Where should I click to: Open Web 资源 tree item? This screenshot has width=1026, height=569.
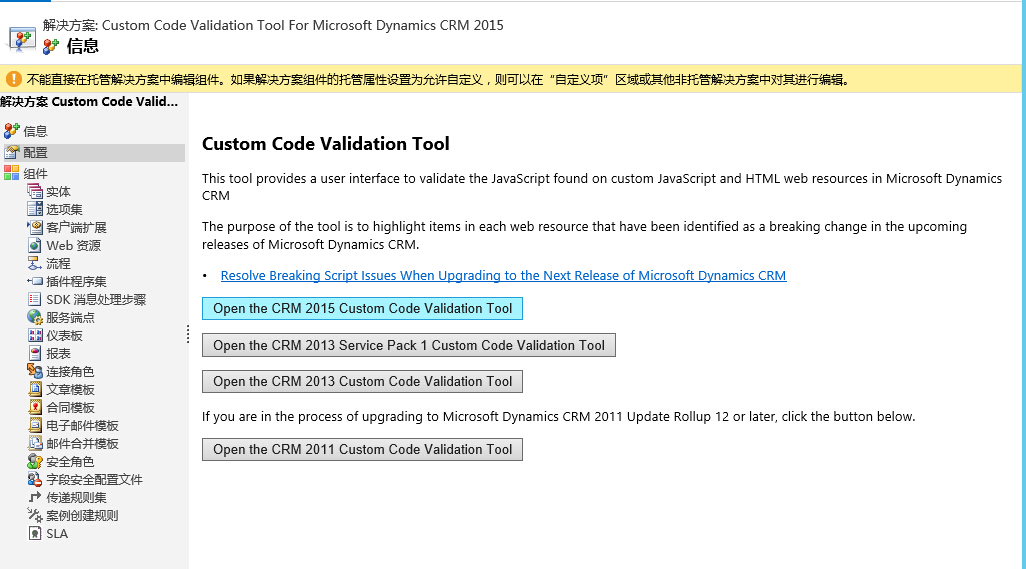pyautogui.click(x=73, y=245)
